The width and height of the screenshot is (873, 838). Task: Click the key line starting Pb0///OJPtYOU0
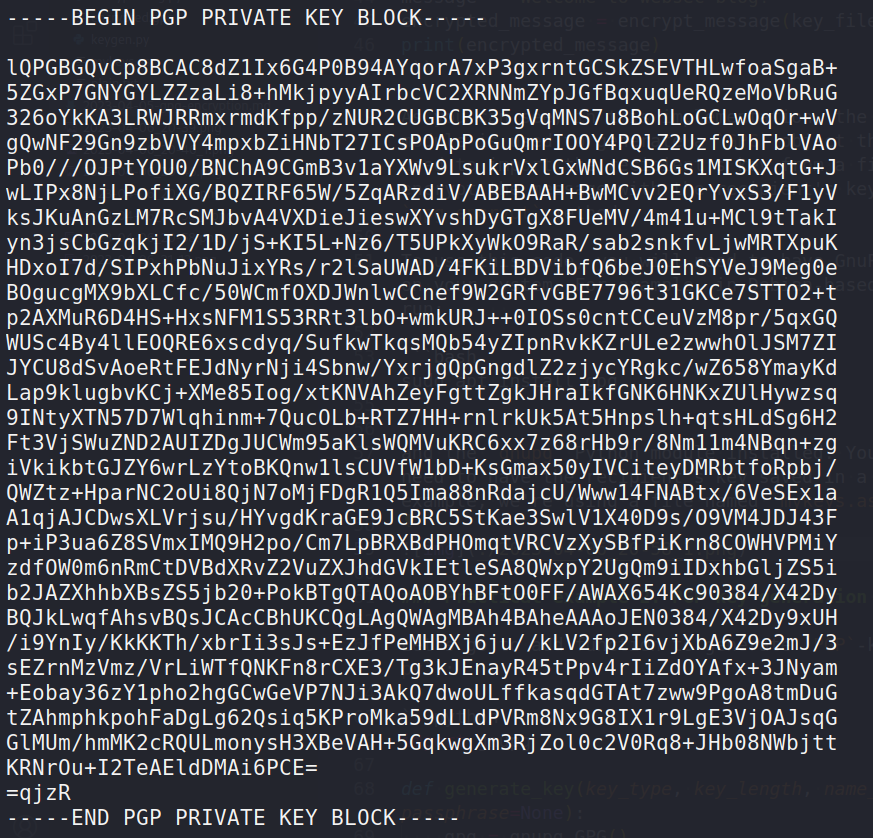tap(421, 168)
